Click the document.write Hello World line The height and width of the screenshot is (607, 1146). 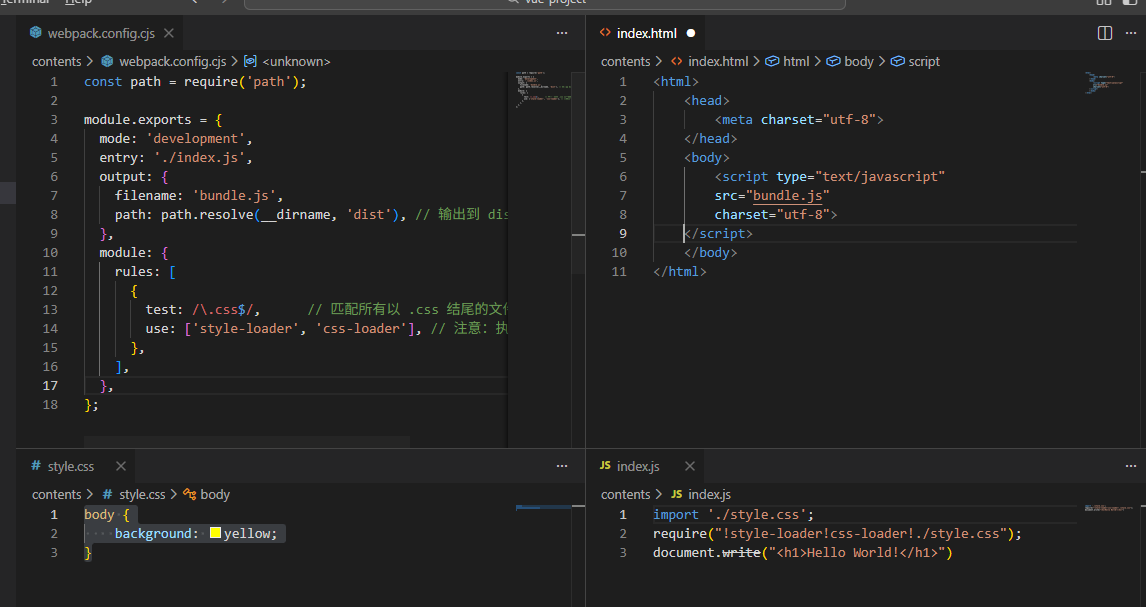[802, 553]
